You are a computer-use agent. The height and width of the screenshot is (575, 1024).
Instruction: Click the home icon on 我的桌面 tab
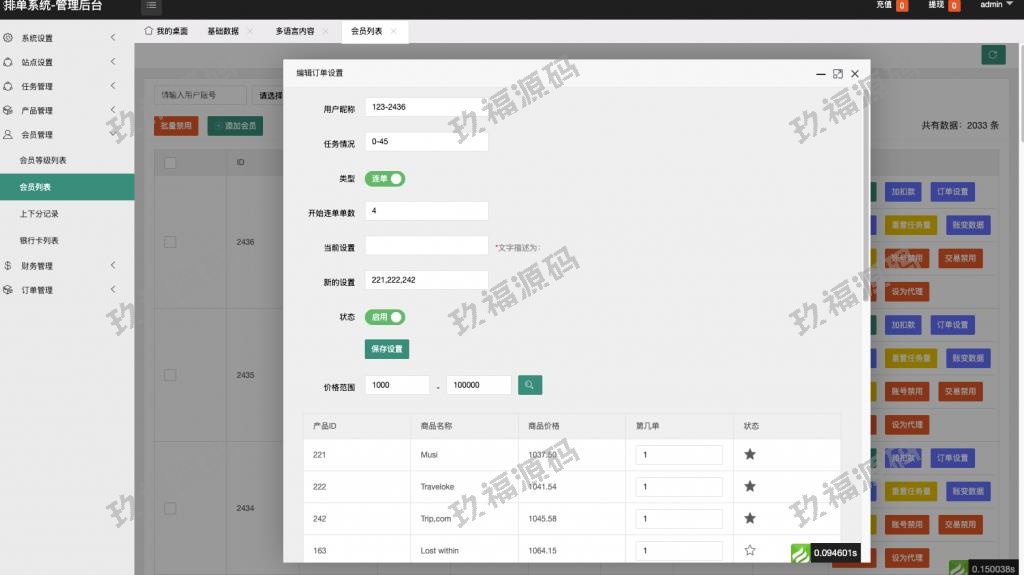[149, 31]
